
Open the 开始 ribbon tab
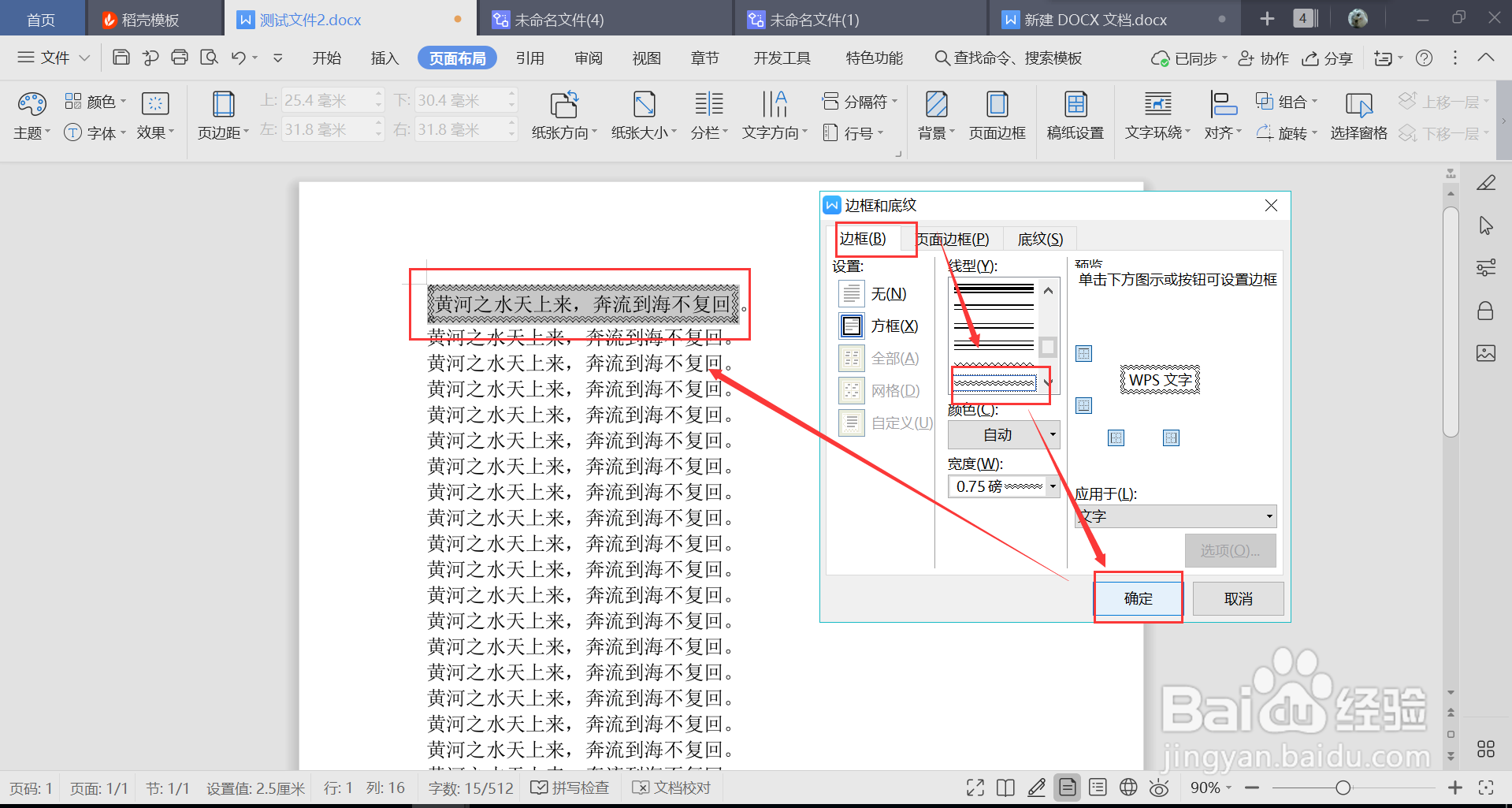click(326, 58)
